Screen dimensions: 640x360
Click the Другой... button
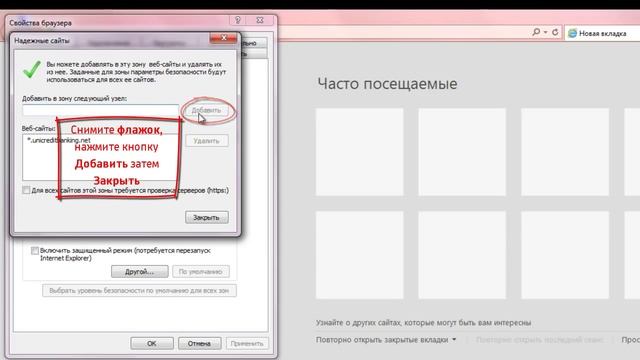(x=140, y=271)
